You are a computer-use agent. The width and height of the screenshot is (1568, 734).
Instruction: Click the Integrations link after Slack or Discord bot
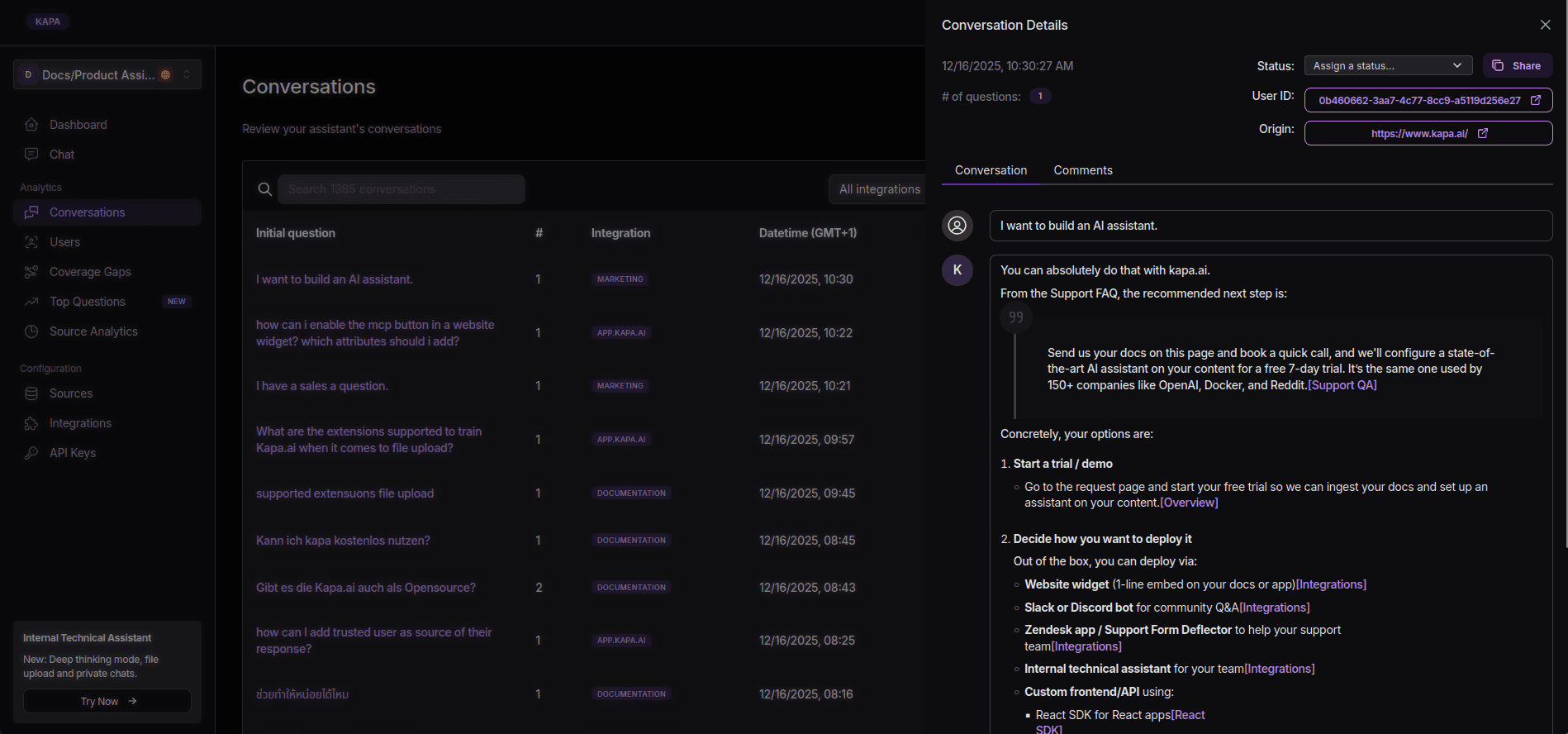(x=1275, y=608)
